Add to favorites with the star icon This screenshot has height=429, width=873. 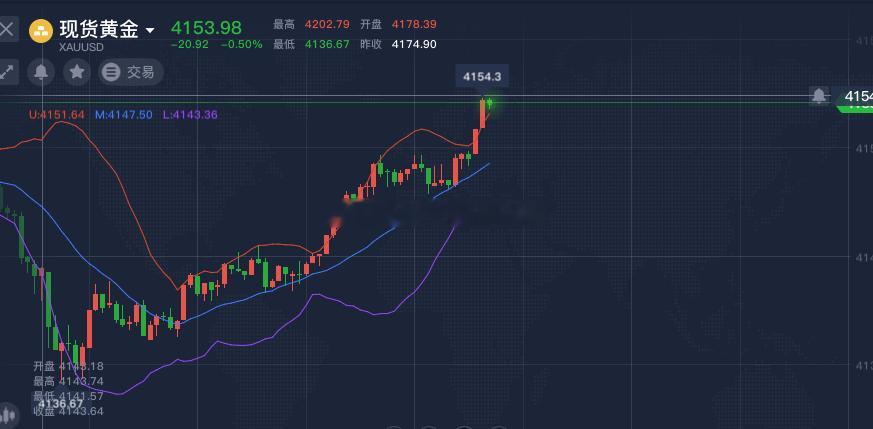(77, 72)
